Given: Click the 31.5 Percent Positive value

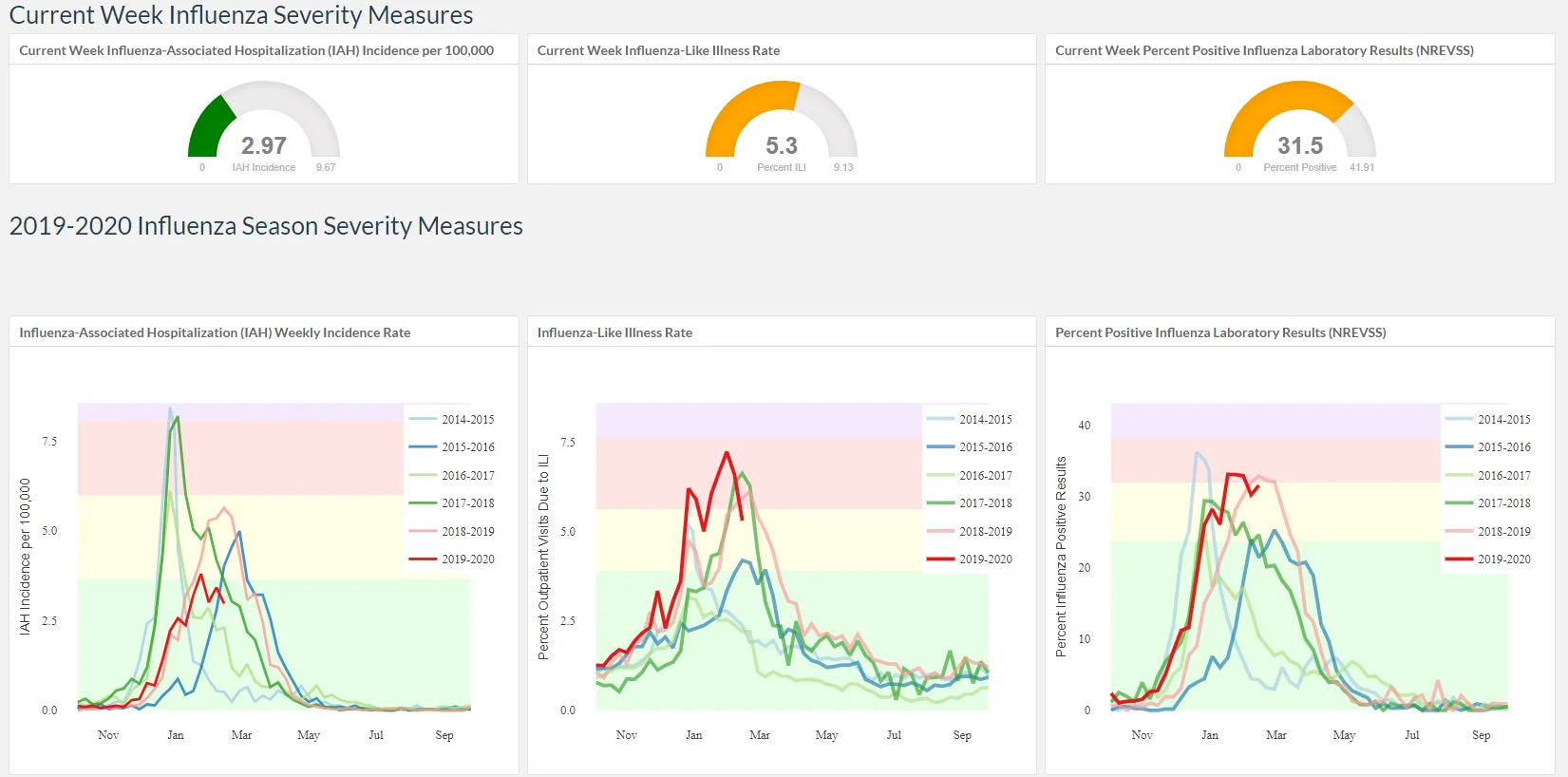Looking at the screenshot, I should [1300, 145].
